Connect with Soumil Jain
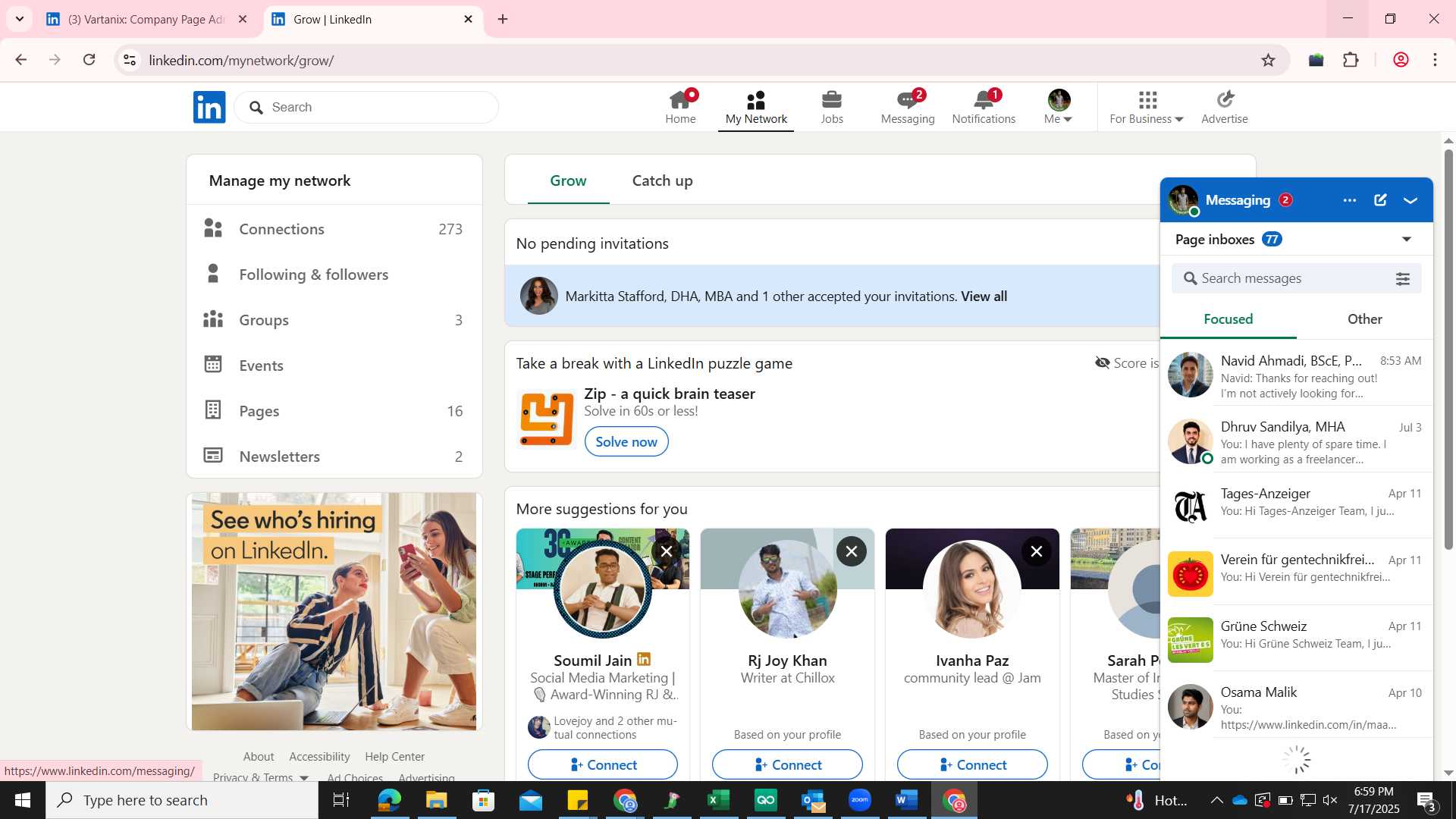This screenshot has height=819, width=1456. click(x=602, y=764)
